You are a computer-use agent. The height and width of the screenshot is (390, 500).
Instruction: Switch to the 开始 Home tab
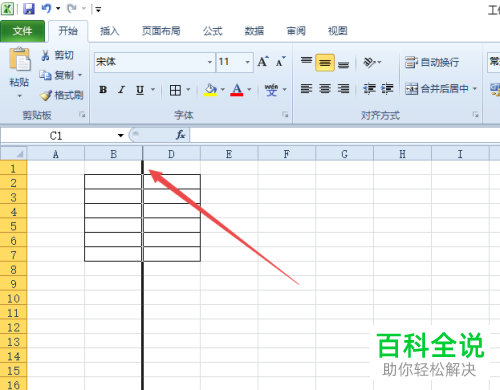68,31
